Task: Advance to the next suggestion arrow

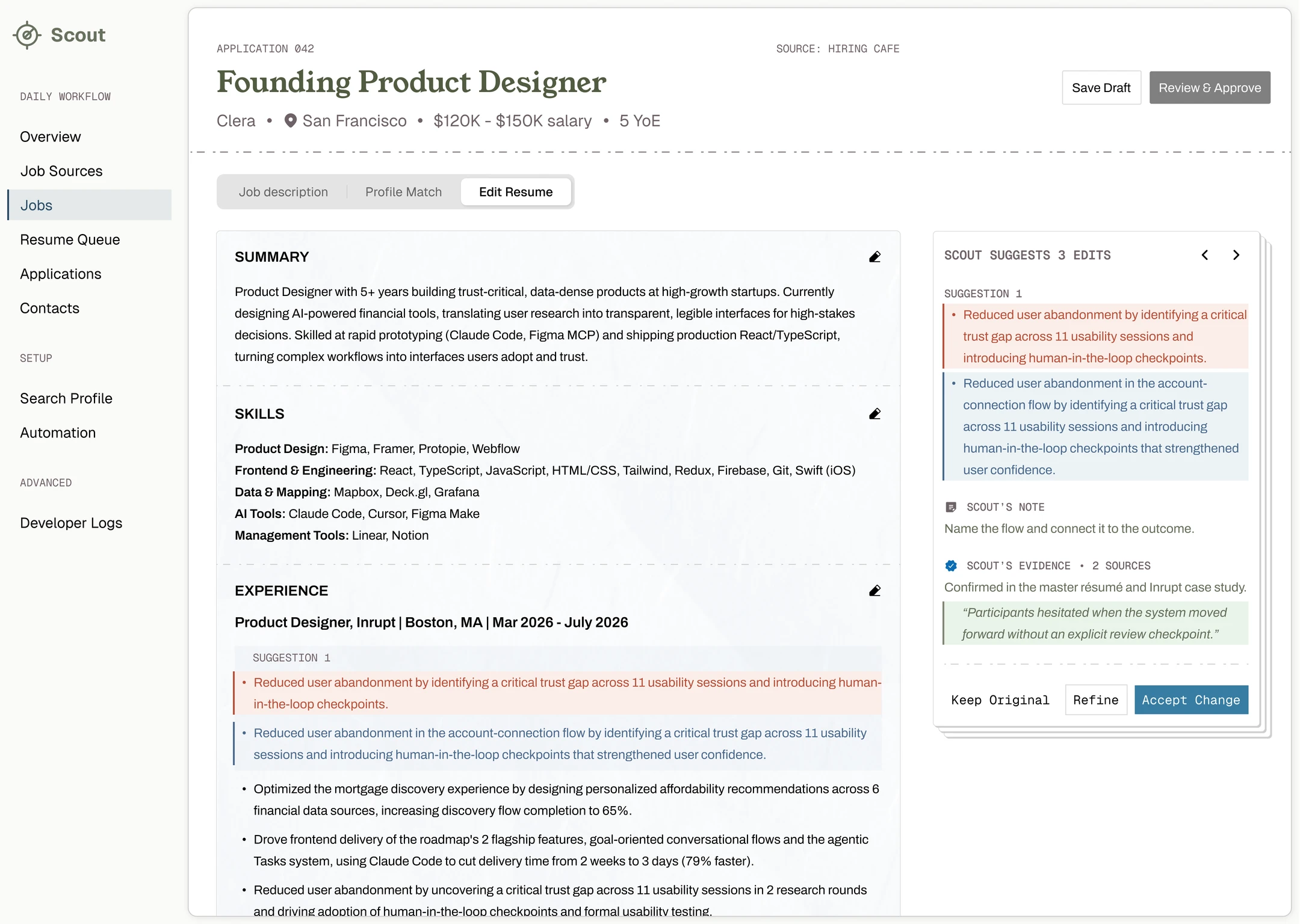Action: tap(1236, 255)
